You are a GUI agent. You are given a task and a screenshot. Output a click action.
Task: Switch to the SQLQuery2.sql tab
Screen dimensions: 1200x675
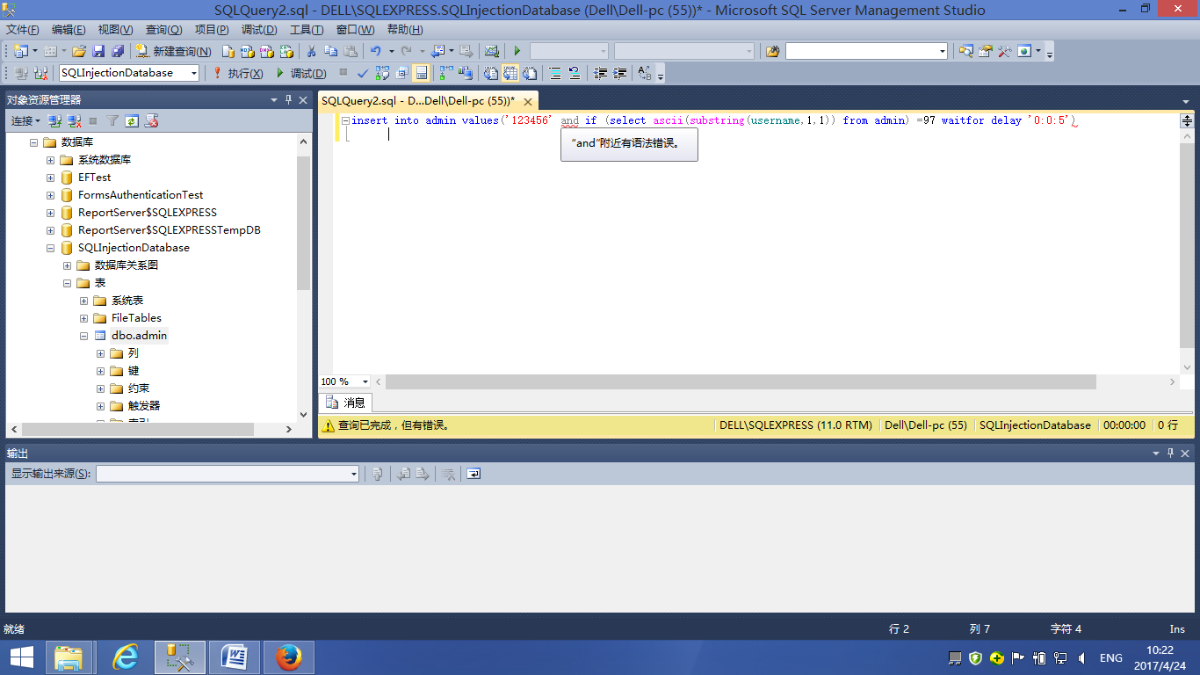point(417,101)
